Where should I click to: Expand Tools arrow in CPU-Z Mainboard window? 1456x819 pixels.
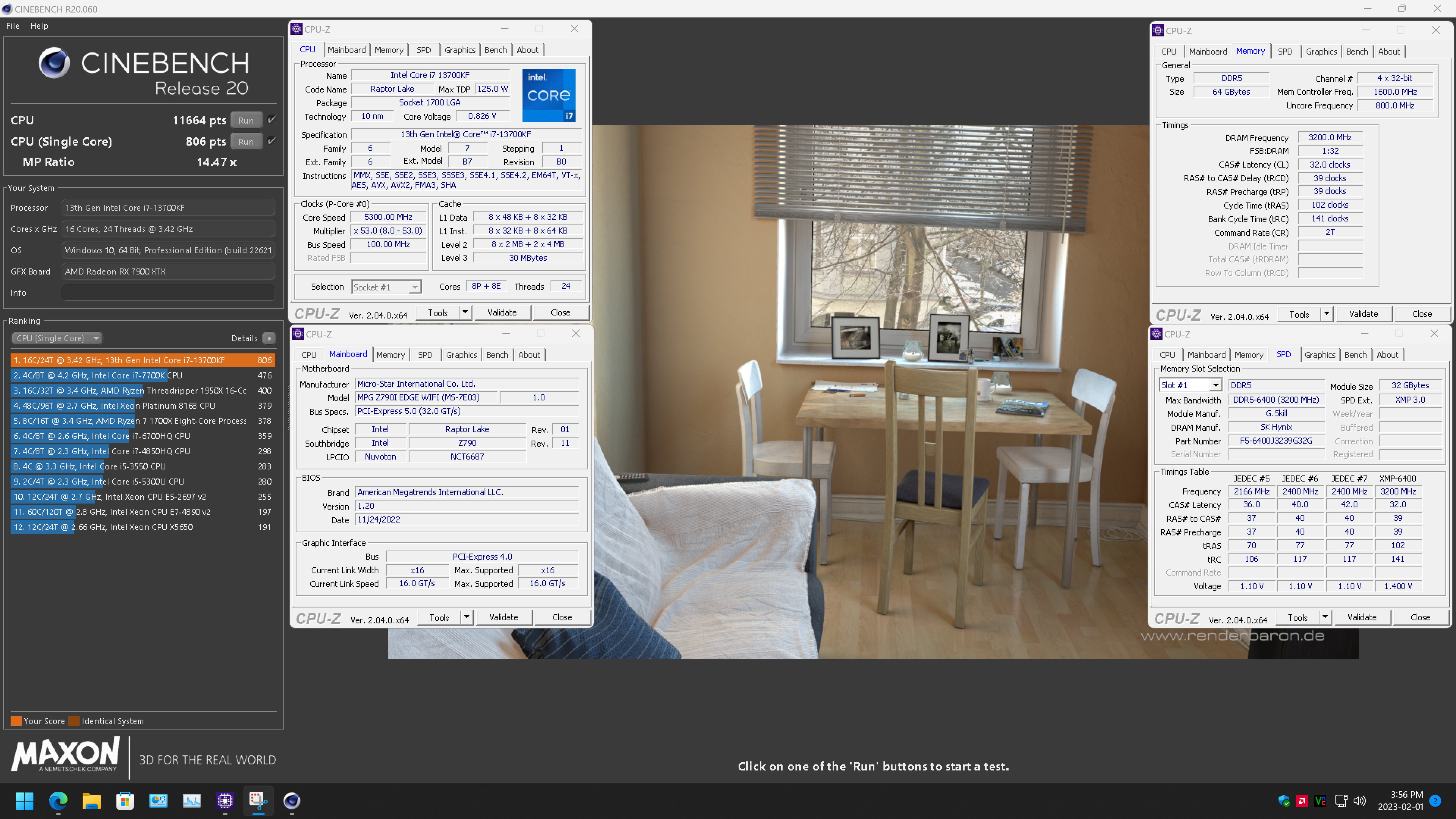coord(466,617)
